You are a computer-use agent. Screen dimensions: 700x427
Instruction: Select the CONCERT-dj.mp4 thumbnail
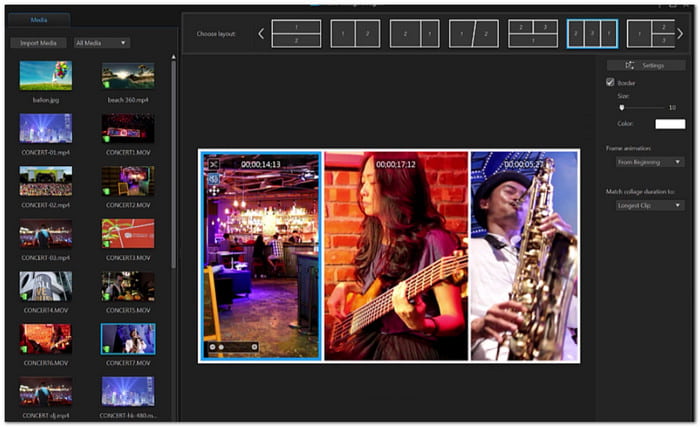[46, 391]
